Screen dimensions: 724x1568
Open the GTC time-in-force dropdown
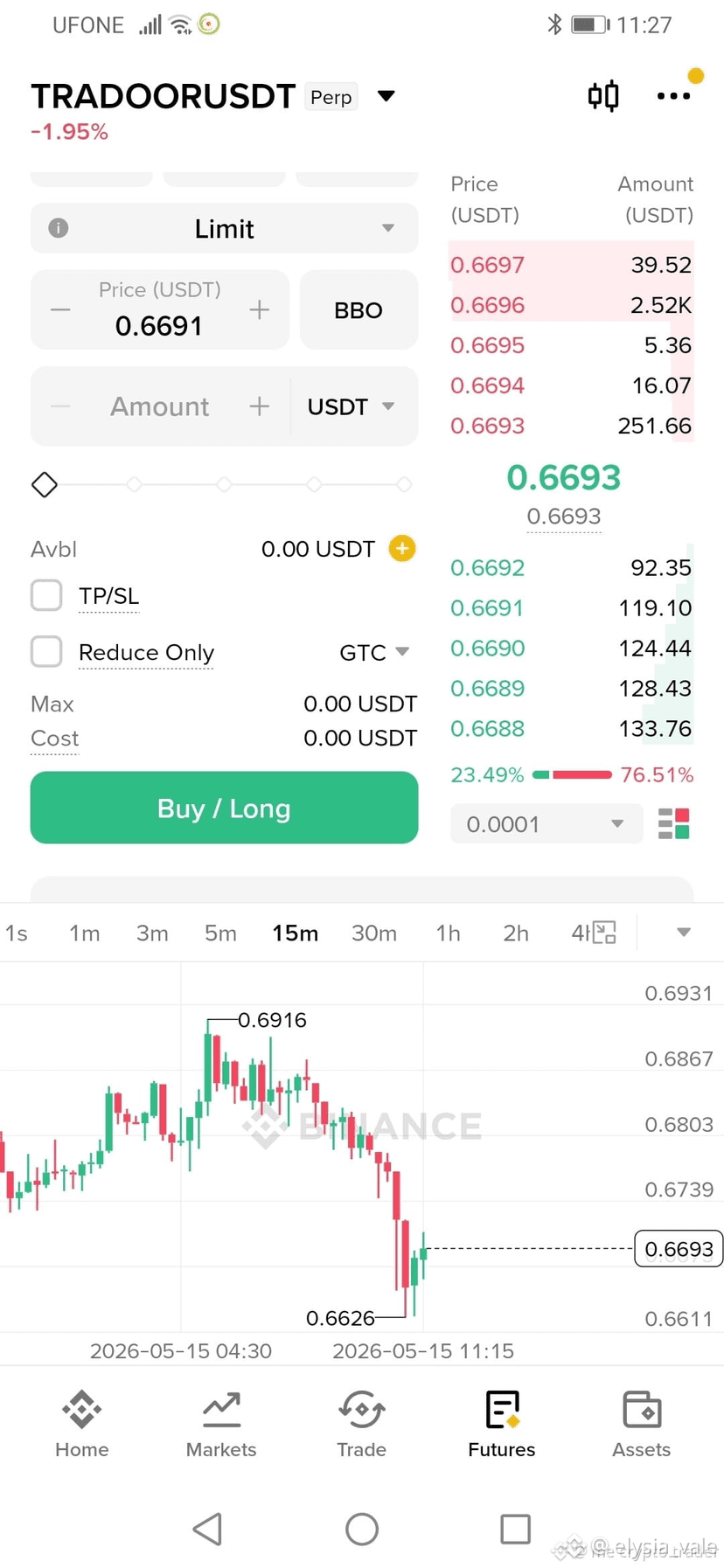coord(374,652)
